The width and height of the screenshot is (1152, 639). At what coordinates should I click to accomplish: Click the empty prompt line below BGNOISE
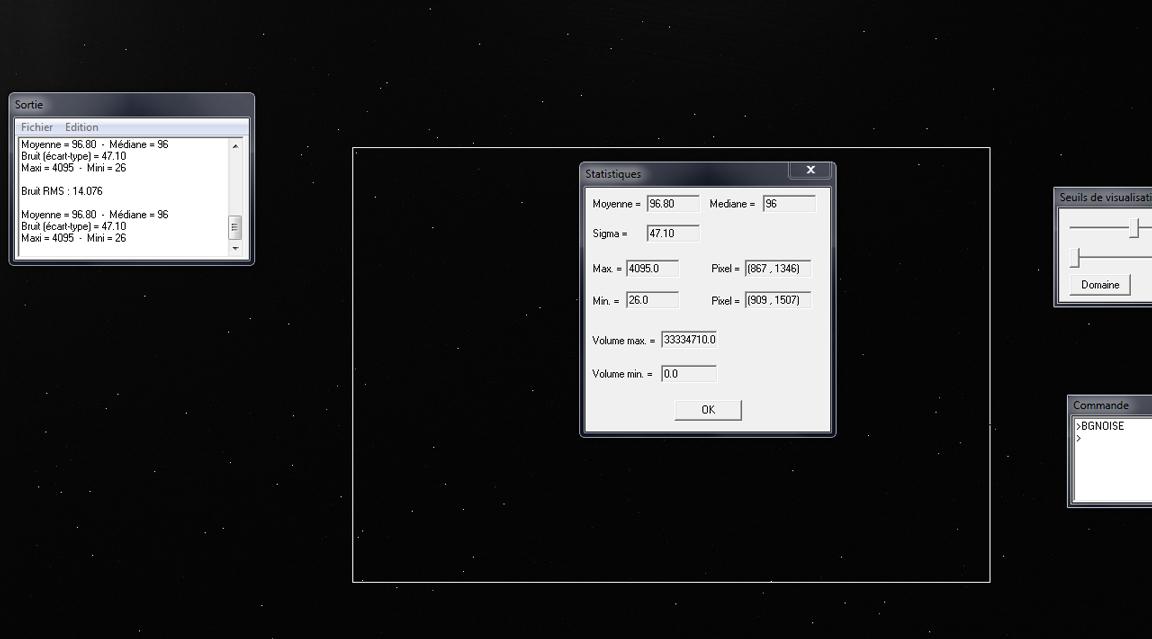point(1112,438)
